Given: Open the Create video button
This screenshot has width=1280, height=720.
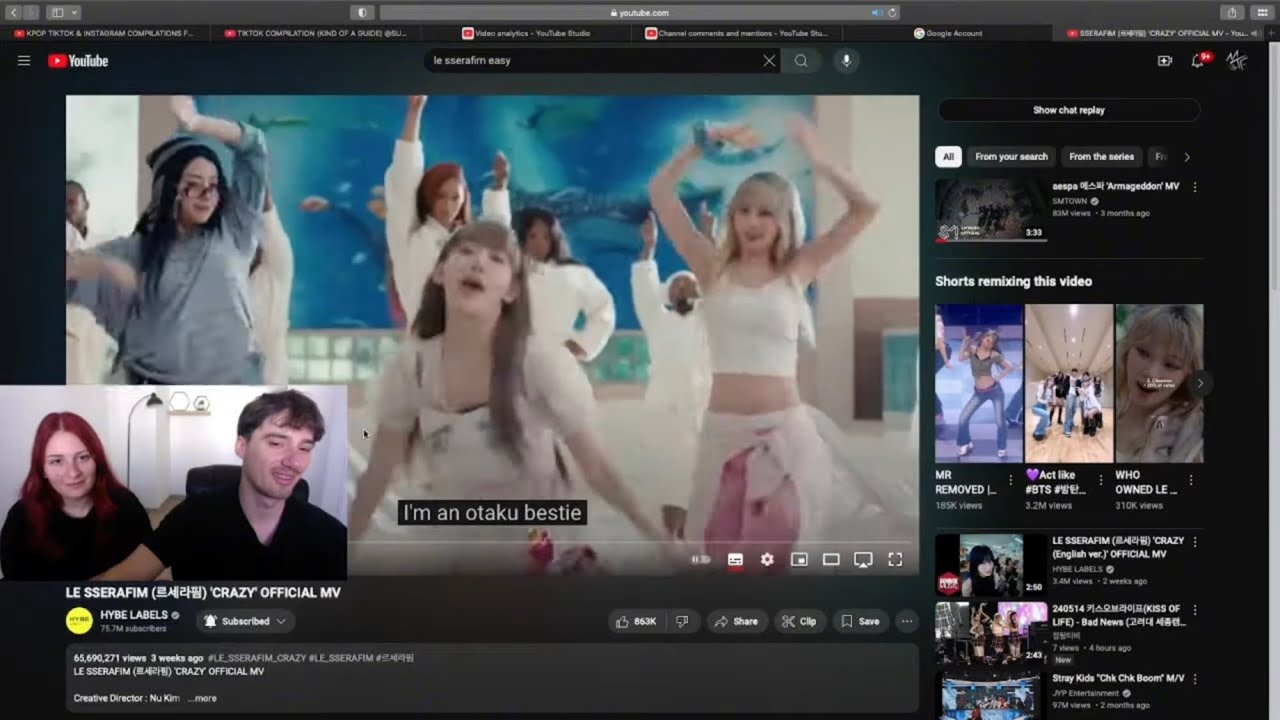Looking at the screenshot, I should point(1164,61).
